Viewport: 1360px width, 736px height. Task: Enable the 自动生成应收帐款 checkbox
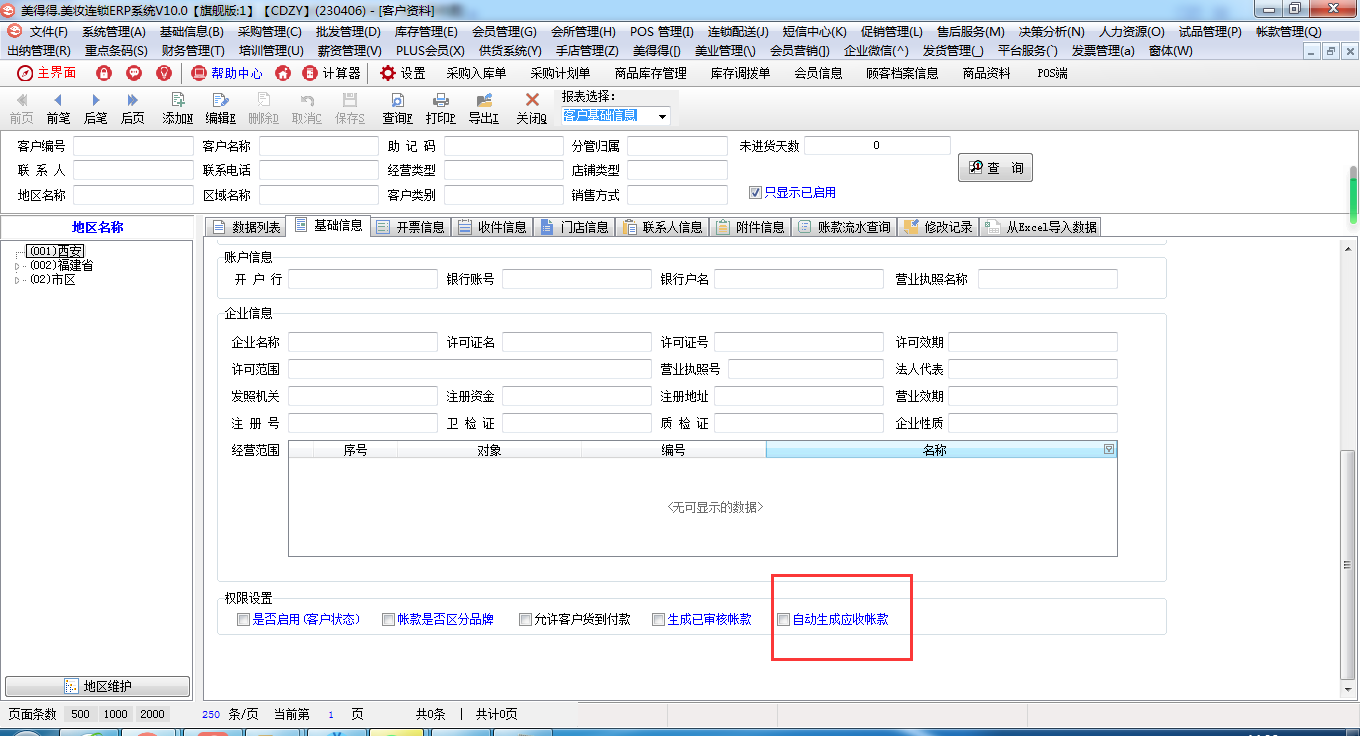pyautogui.click(x=784, y=620)
